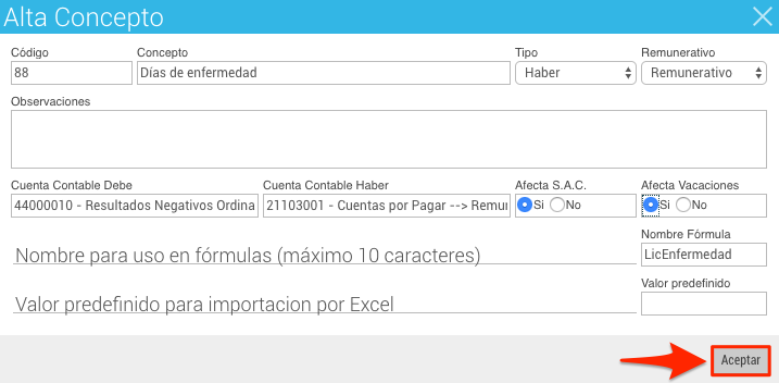The height and width of the screenshot is (383, 779).
Task: Close the Alta Concepto dialog
Action: [x=762, y=17]
